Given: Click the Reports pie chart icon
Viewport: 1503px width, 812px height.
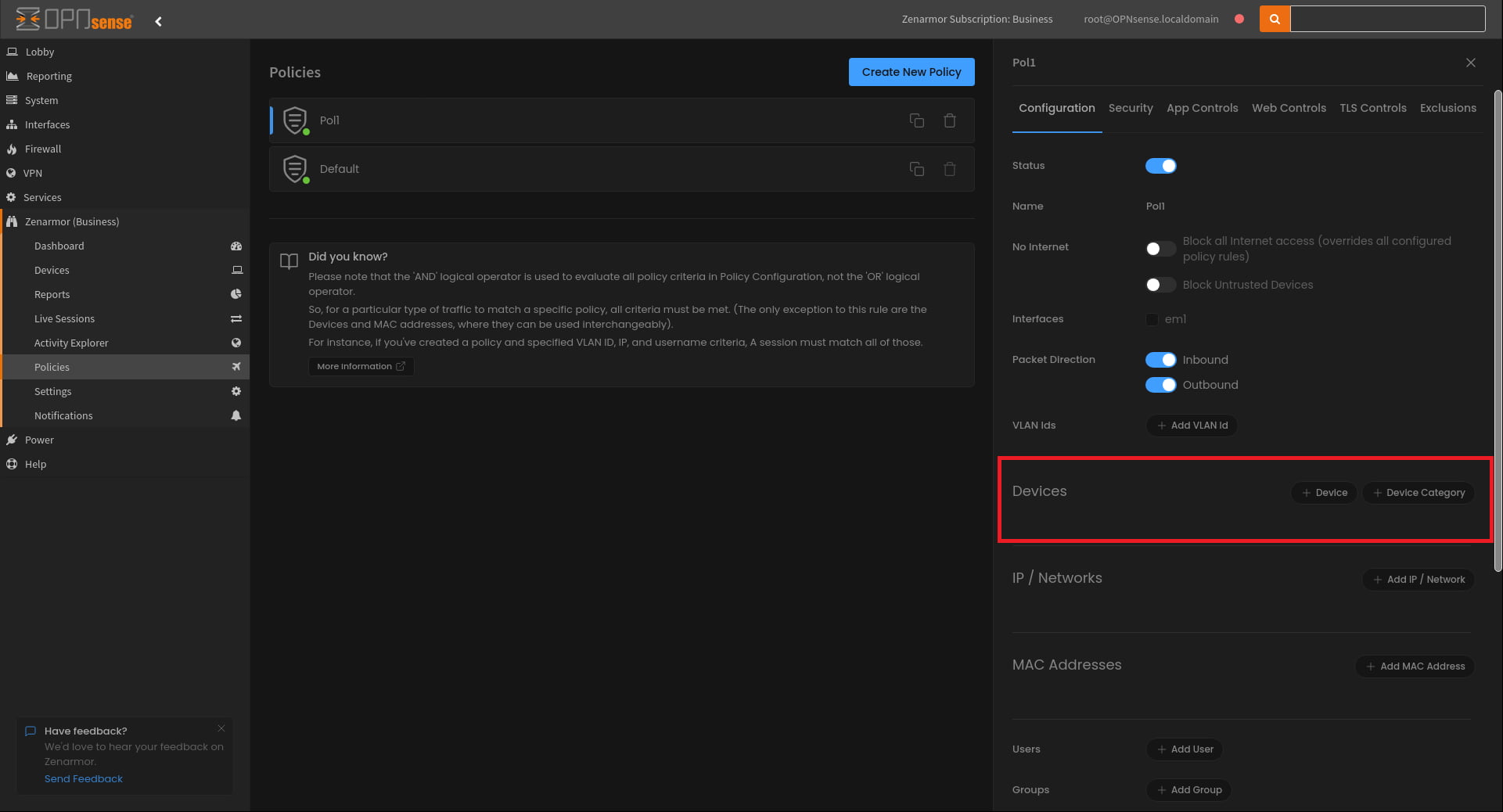Looking at the screenshot, I should pos(236,294).
